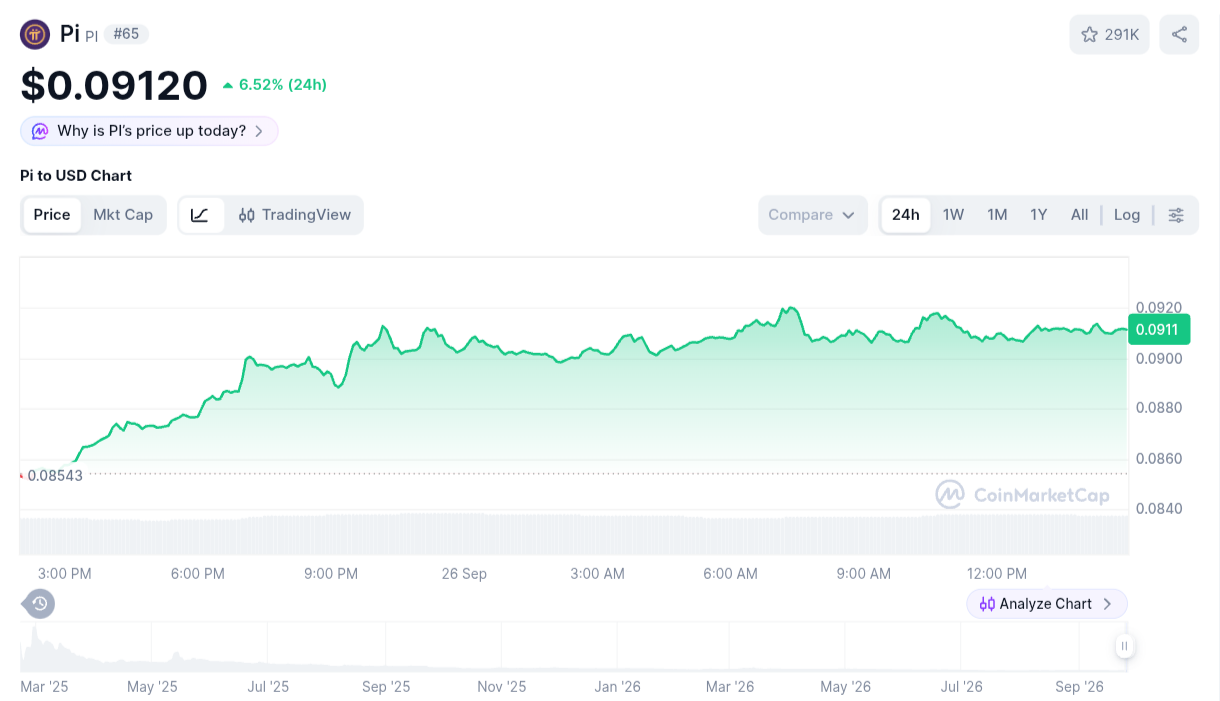This screenshot has height=701, width=1220.
Task: Open TradingView candlestick chart
Action: click(x=295, y=215)
